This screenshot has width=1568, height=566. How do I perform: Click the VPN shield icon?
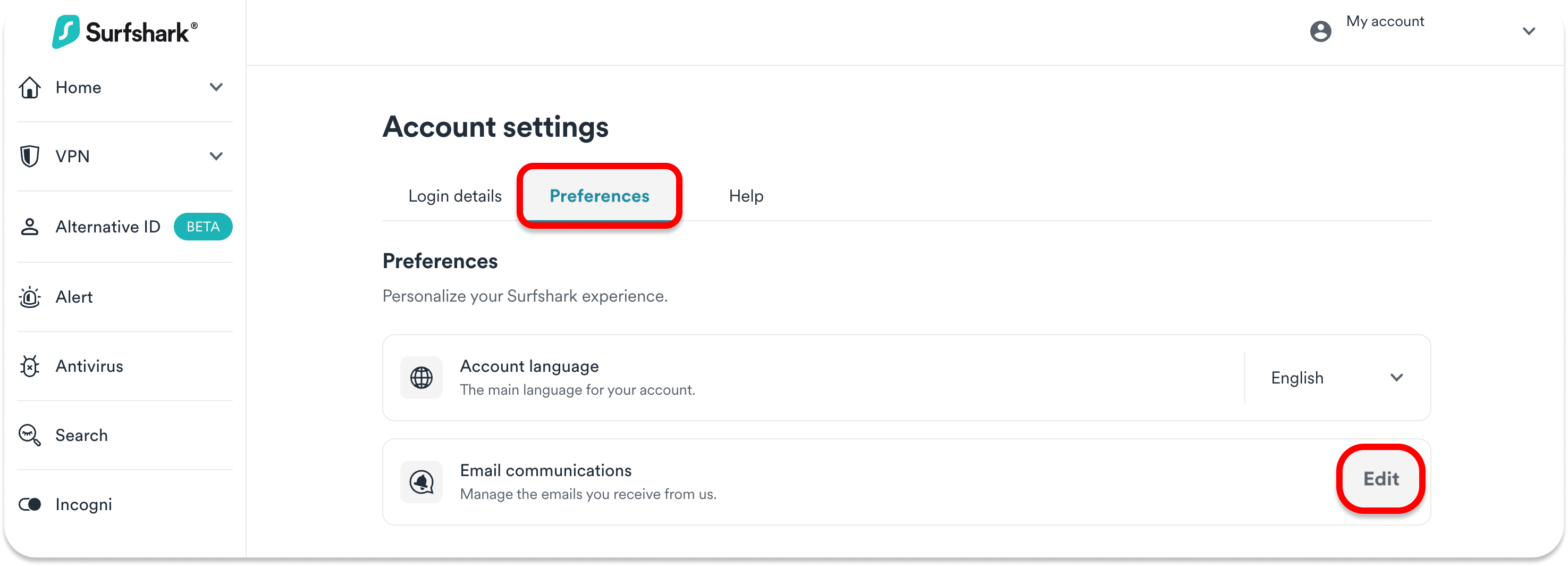pos(30,156)
